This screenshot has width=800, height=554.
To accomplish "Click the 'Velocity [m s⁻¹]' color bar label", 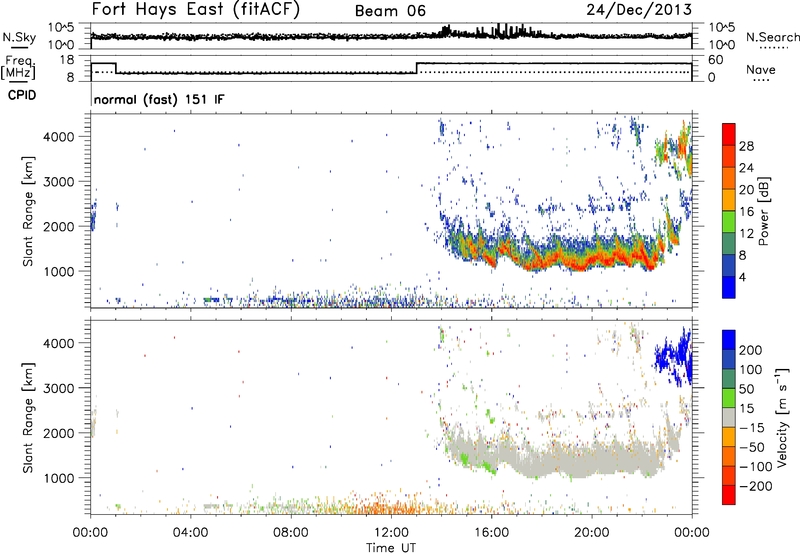I will (x=782, y=417).
